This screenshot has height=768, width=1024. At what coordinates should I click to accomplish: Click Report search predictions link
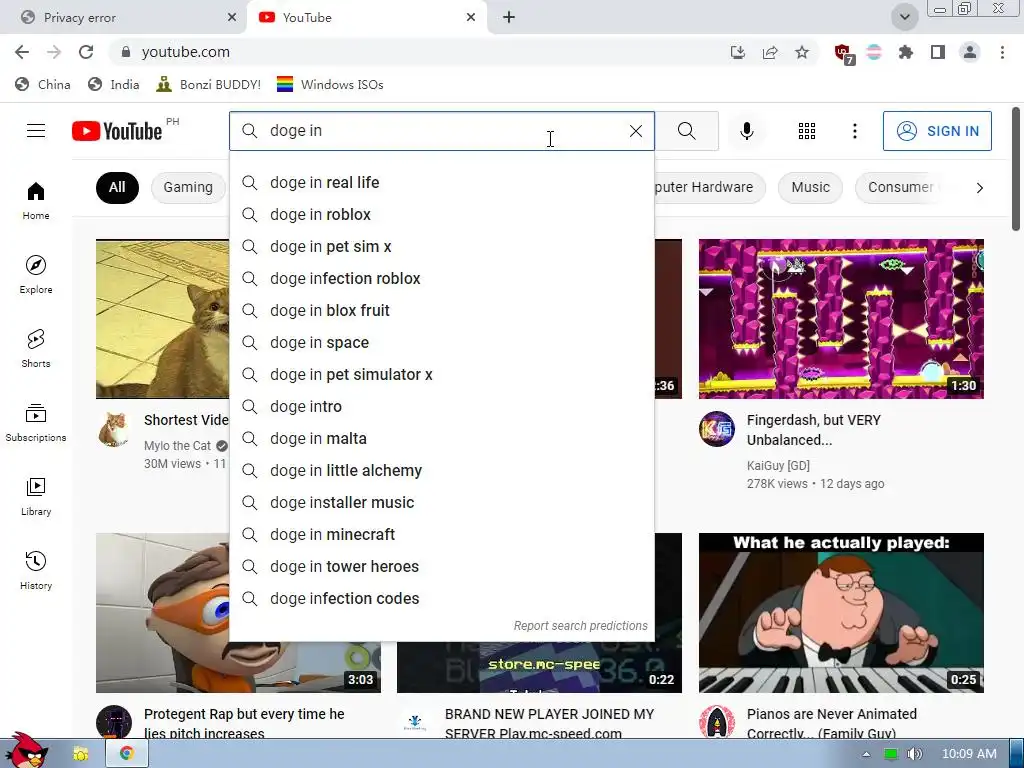581,626
